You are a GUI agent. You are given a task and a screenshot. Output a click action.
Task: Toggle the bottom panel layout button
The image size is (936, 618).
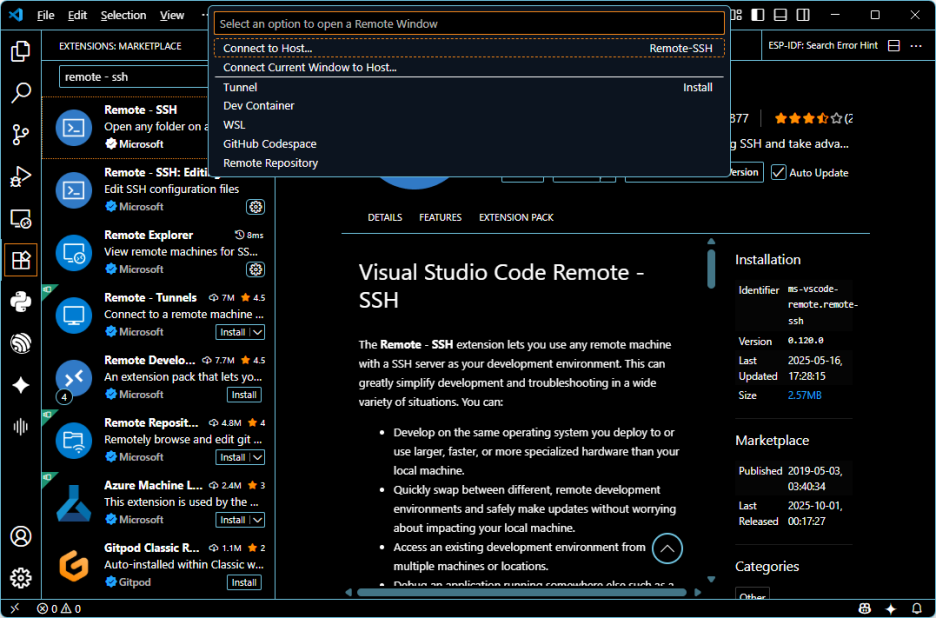coord(780,15)
